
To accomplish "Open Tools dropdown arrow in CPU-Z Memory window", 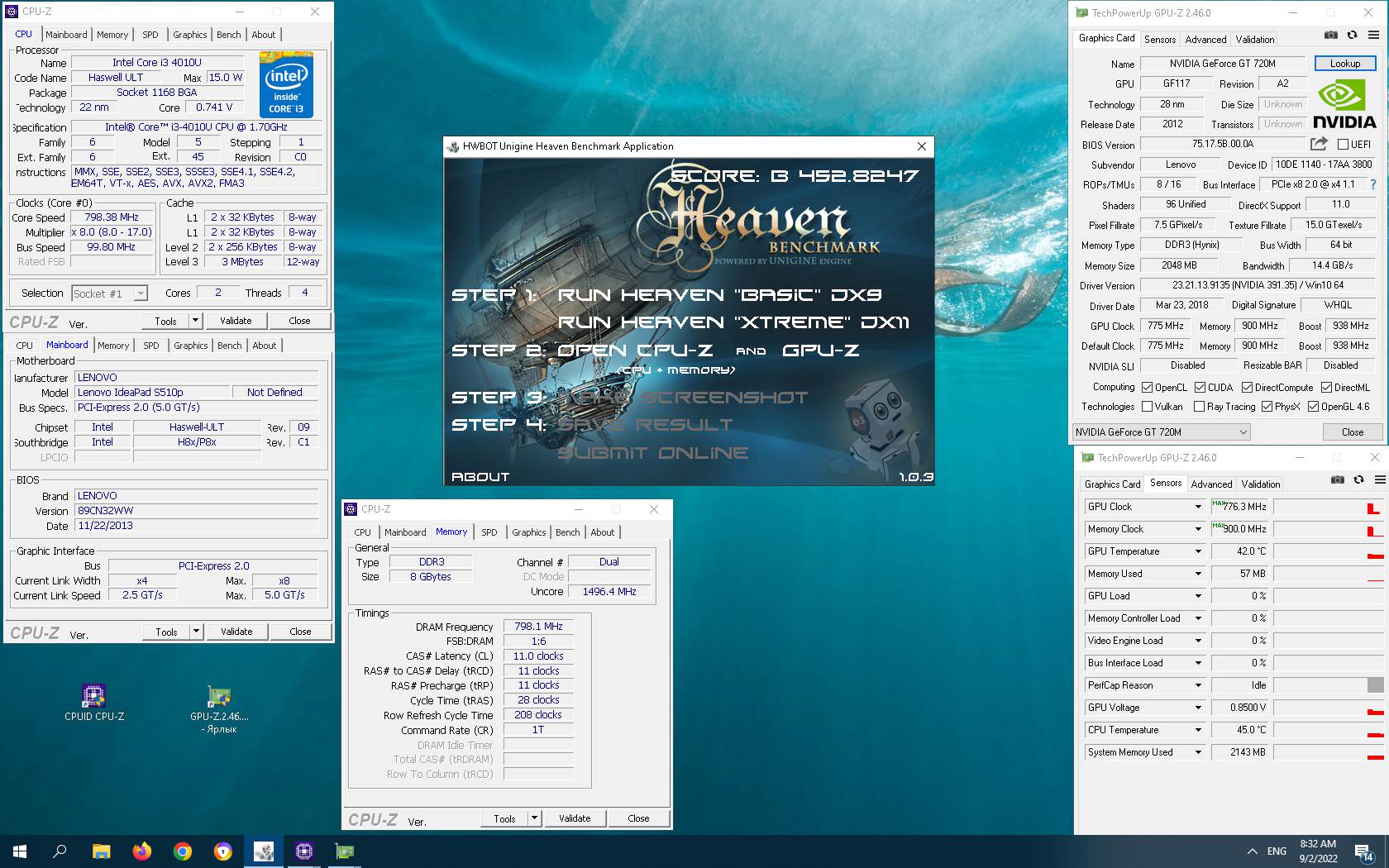I will click(x=535, y=818).
